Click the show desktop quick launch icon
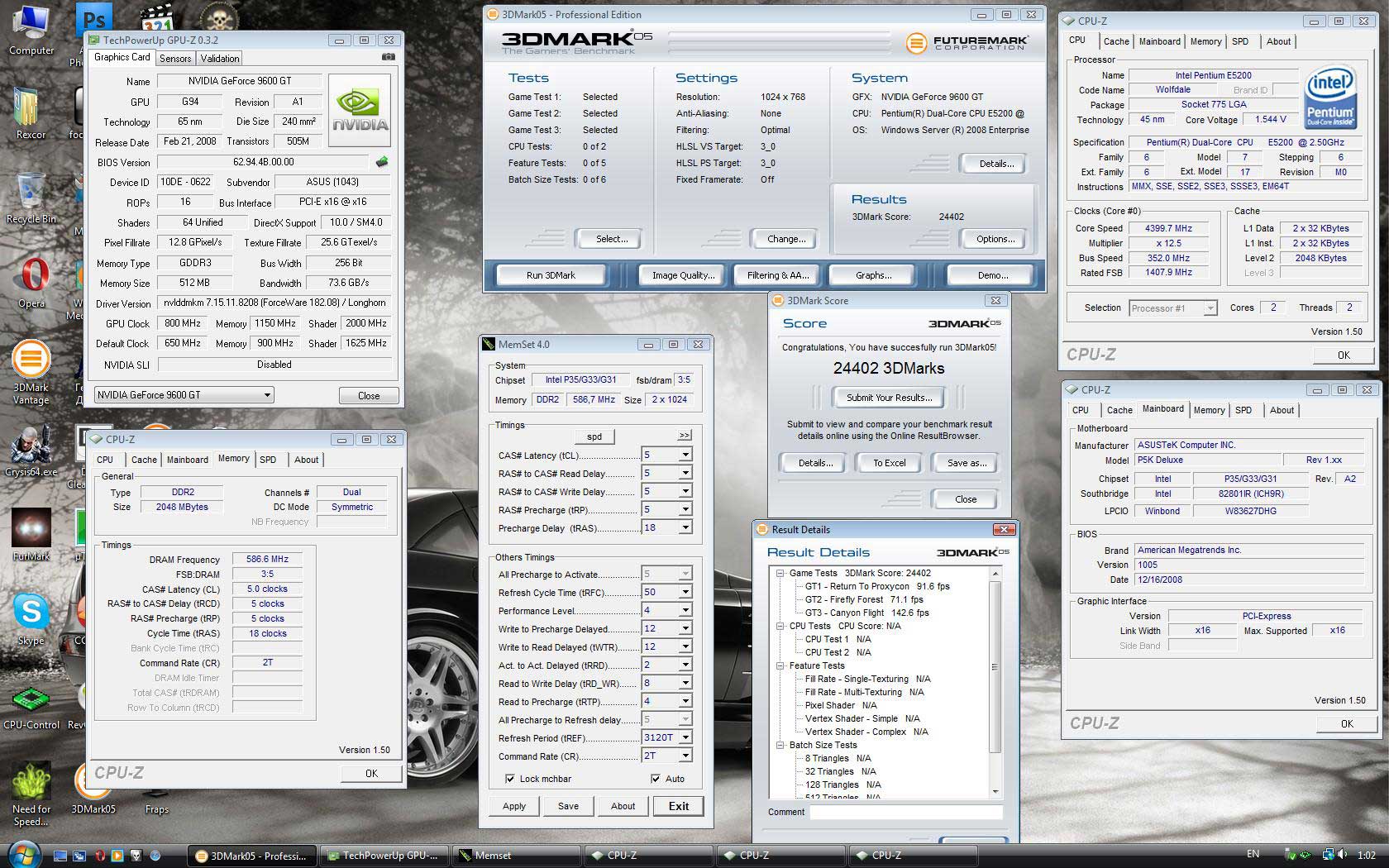The image size is (1389, 868). [x=61, y=856]
